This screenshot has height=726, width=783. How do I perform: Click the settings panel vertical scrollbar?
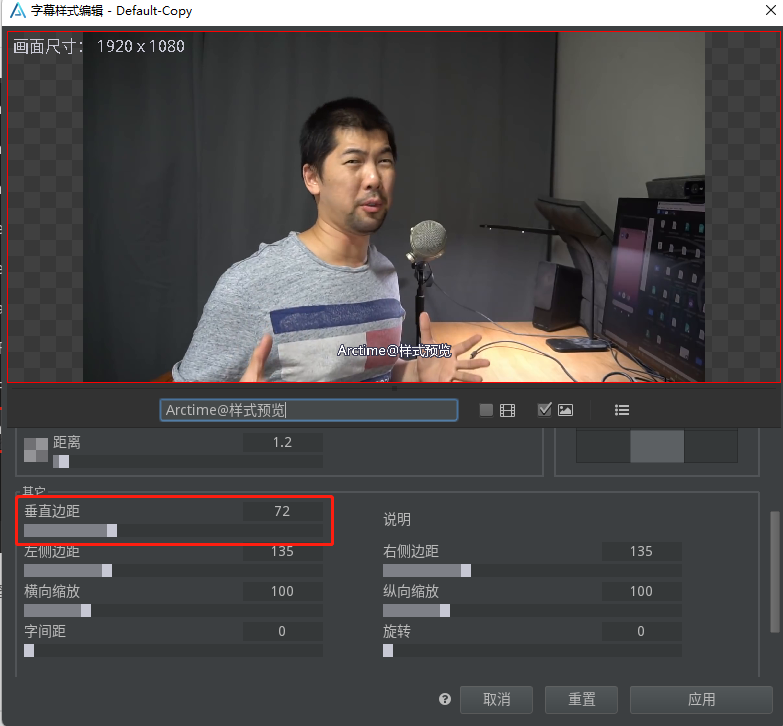[775, 572]
